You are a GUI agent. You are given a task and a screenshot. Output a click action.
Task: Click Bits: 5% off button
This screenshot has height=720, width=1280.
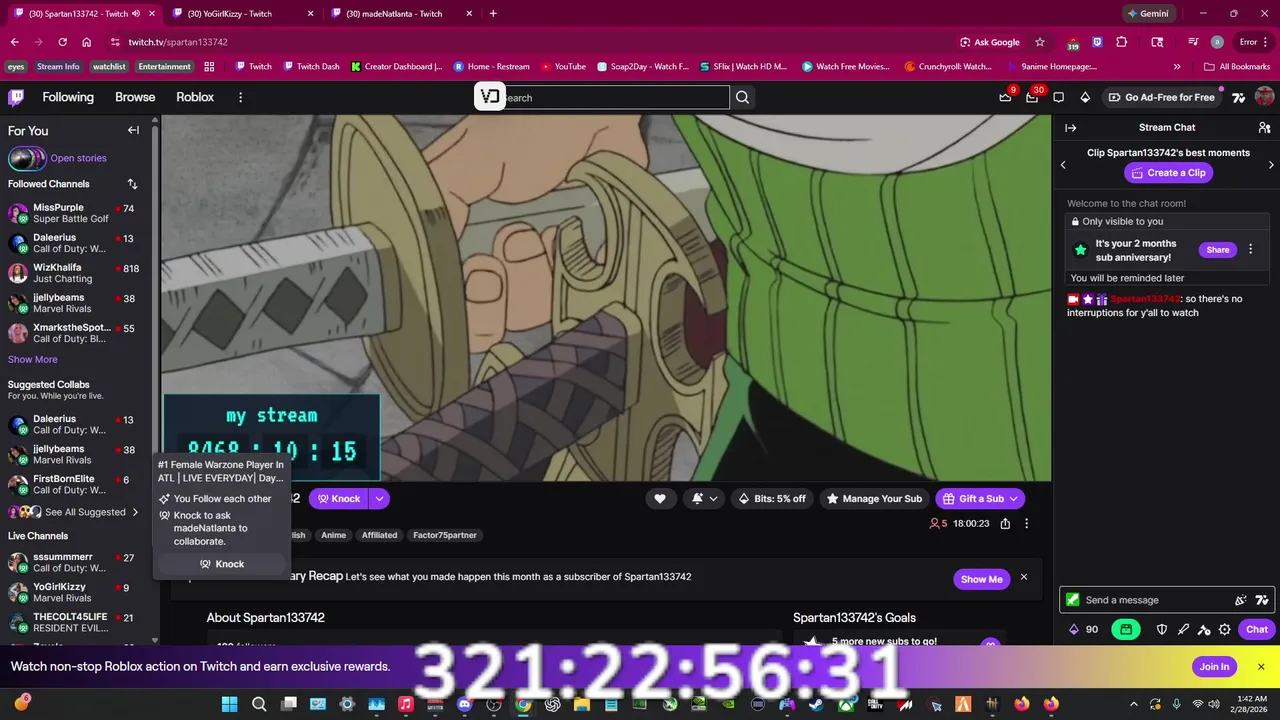[771, 498]
